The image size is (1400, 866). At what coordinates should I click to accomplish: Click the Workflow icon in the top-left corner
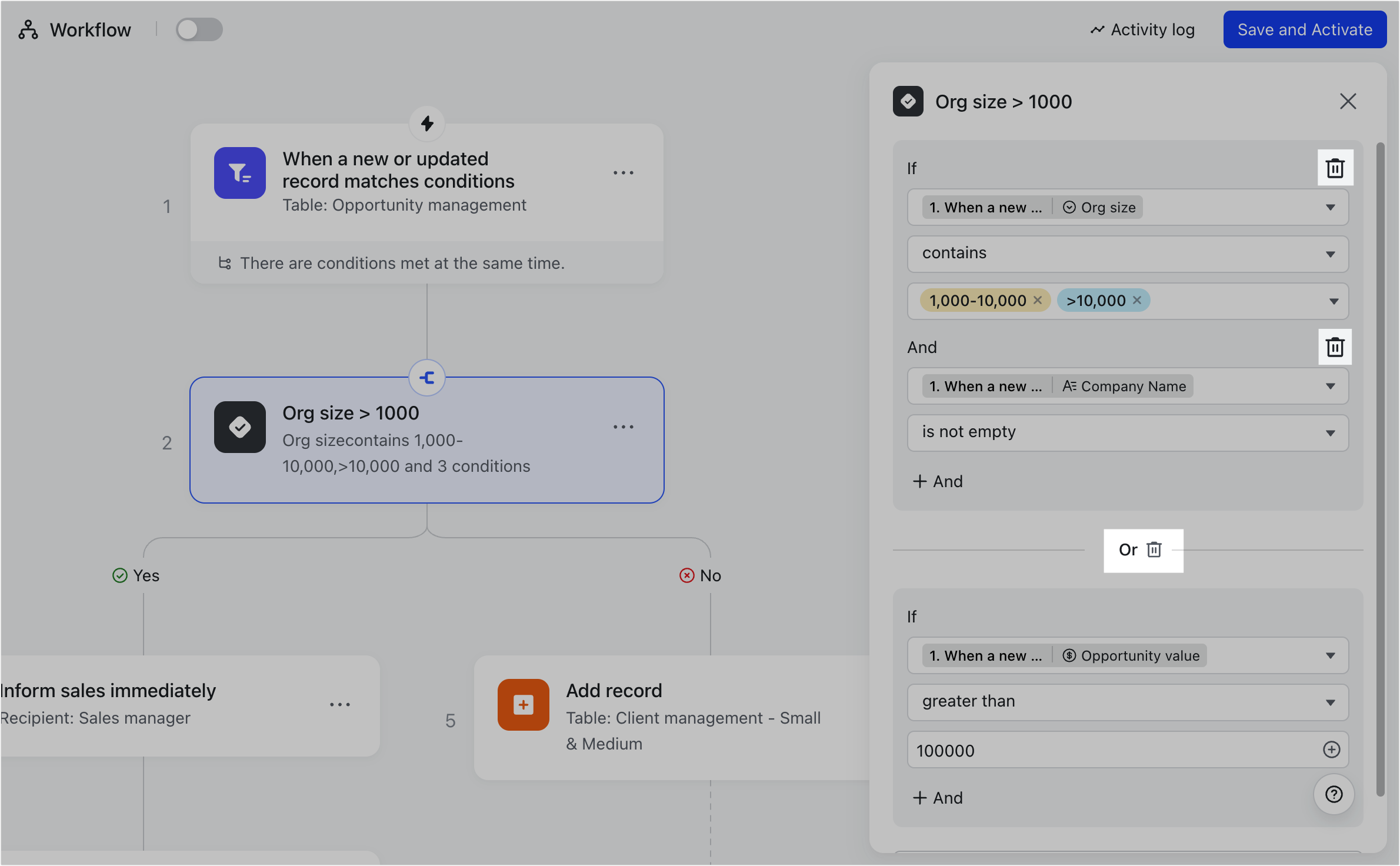(28, 29)
